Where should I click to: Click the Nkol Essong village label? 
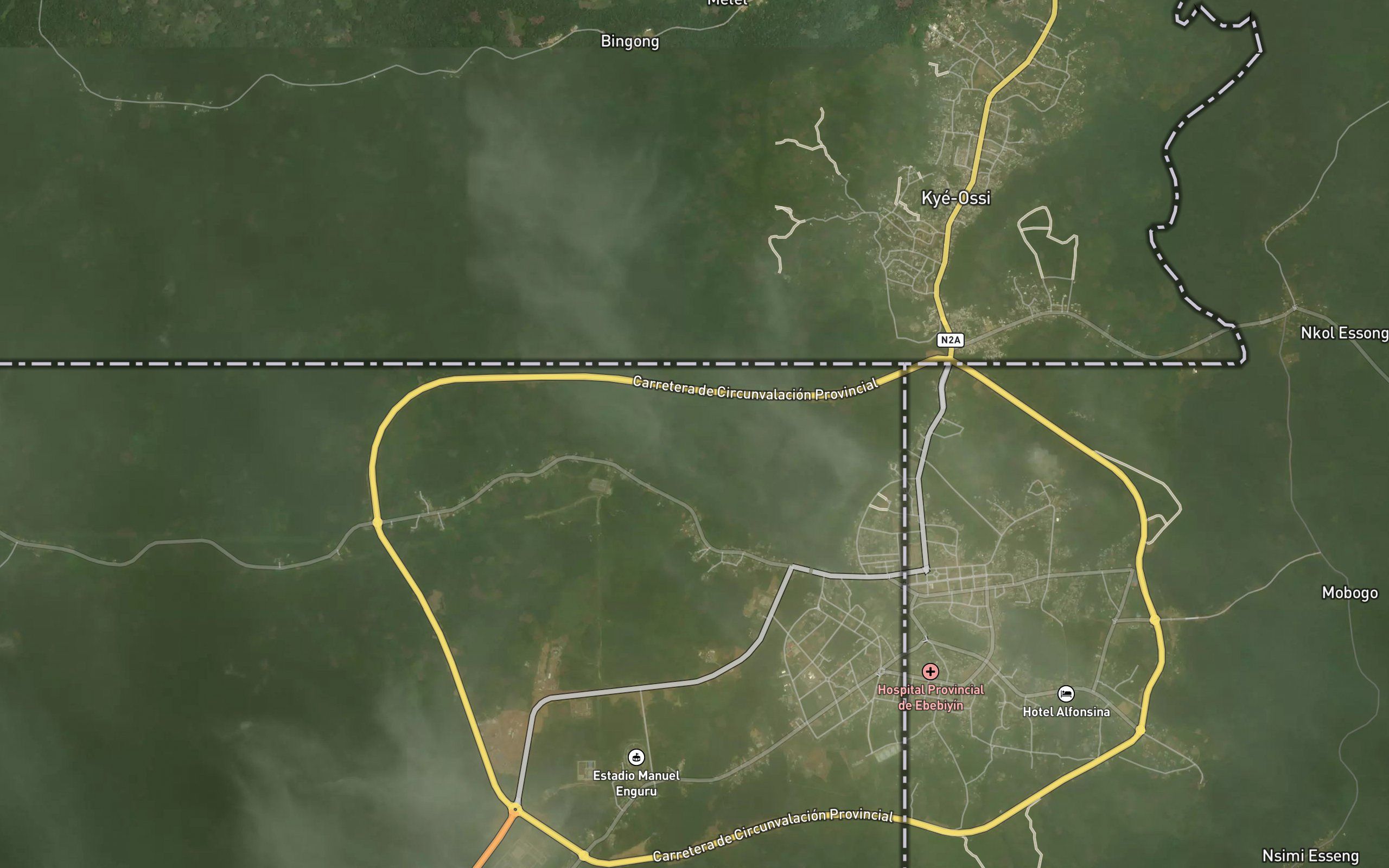pyautogui.click(x=1344, y=333)
